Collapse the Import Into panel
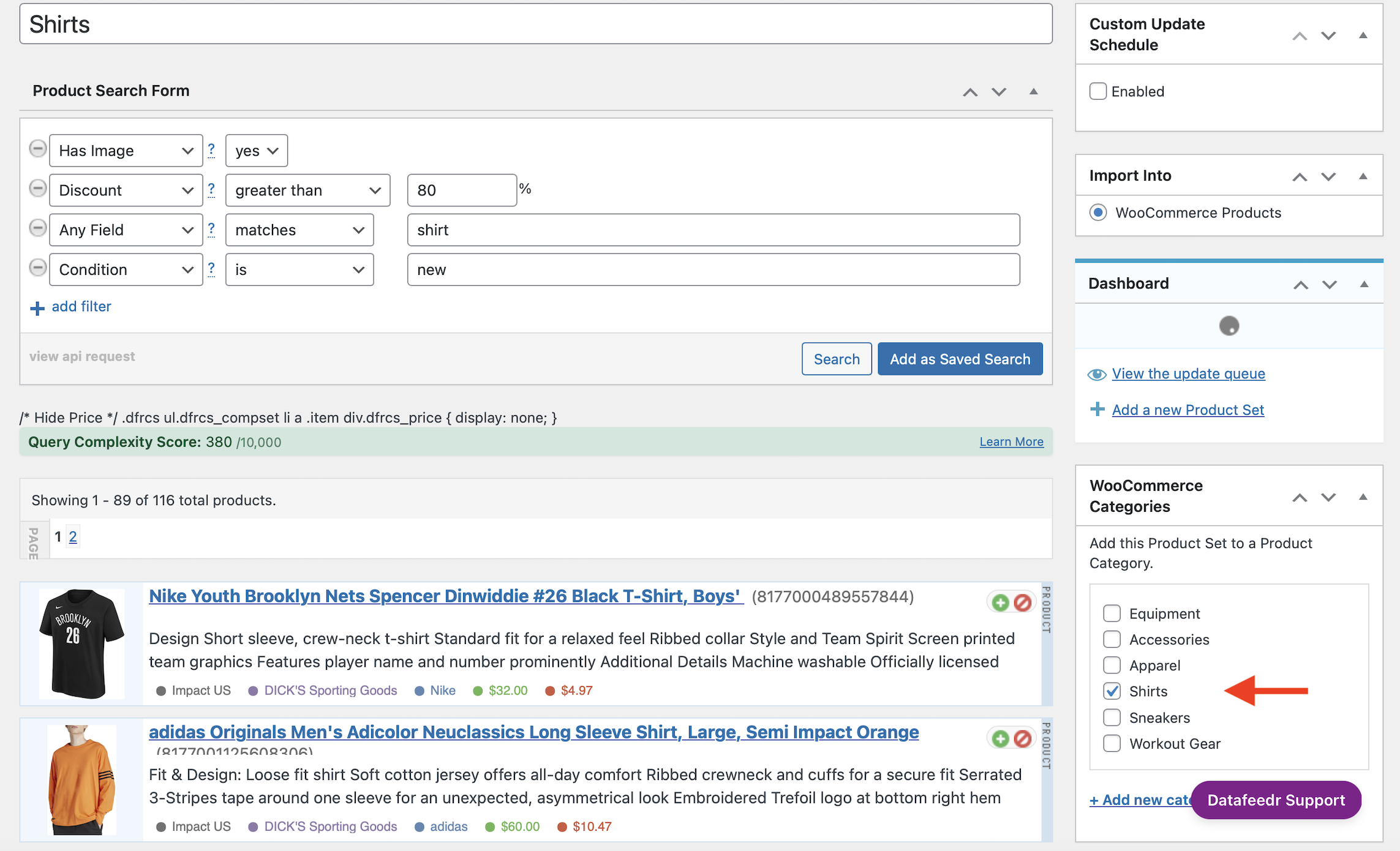The image size is (1400, 851). click(1363, 176)
